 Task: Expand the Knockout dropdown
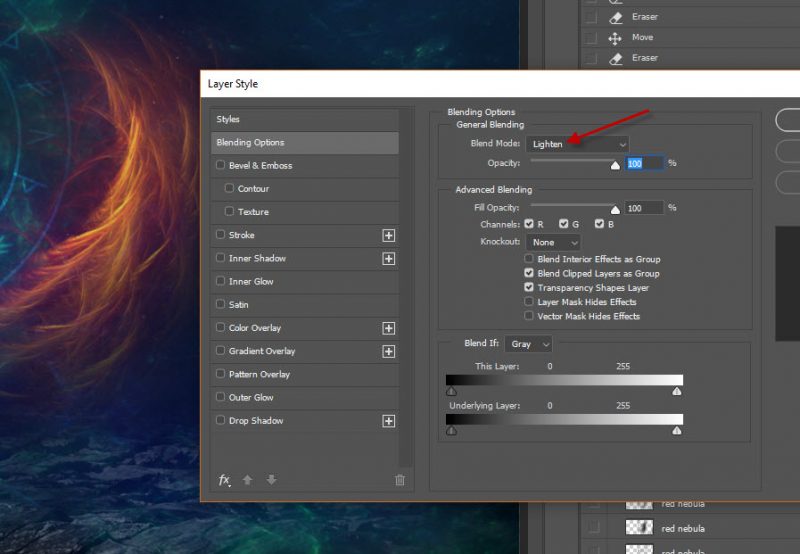(555, 242)
